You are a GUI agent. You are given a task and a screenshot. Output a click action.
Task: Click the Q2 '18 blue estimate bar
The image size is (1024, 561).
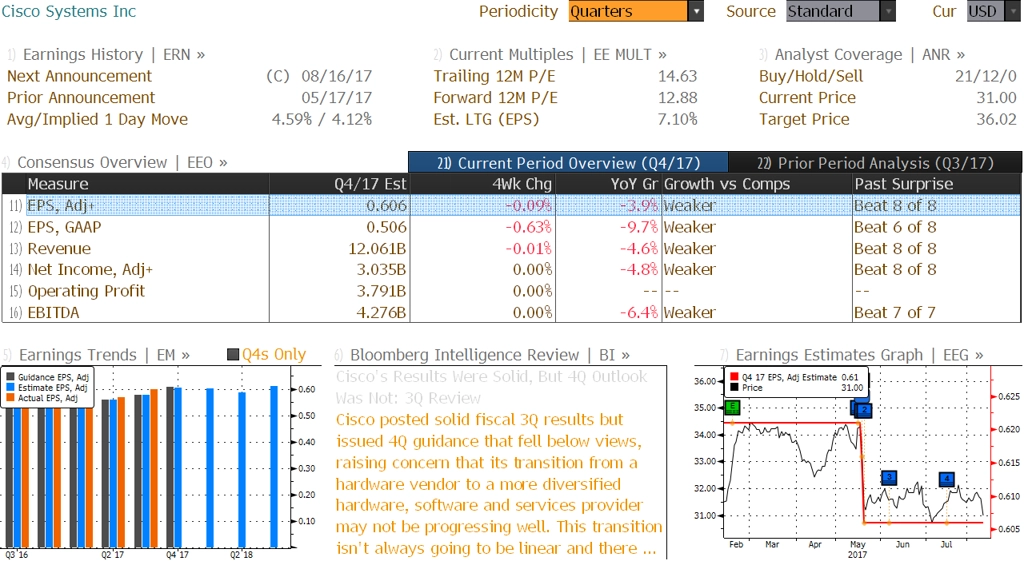tap(242, 470)
